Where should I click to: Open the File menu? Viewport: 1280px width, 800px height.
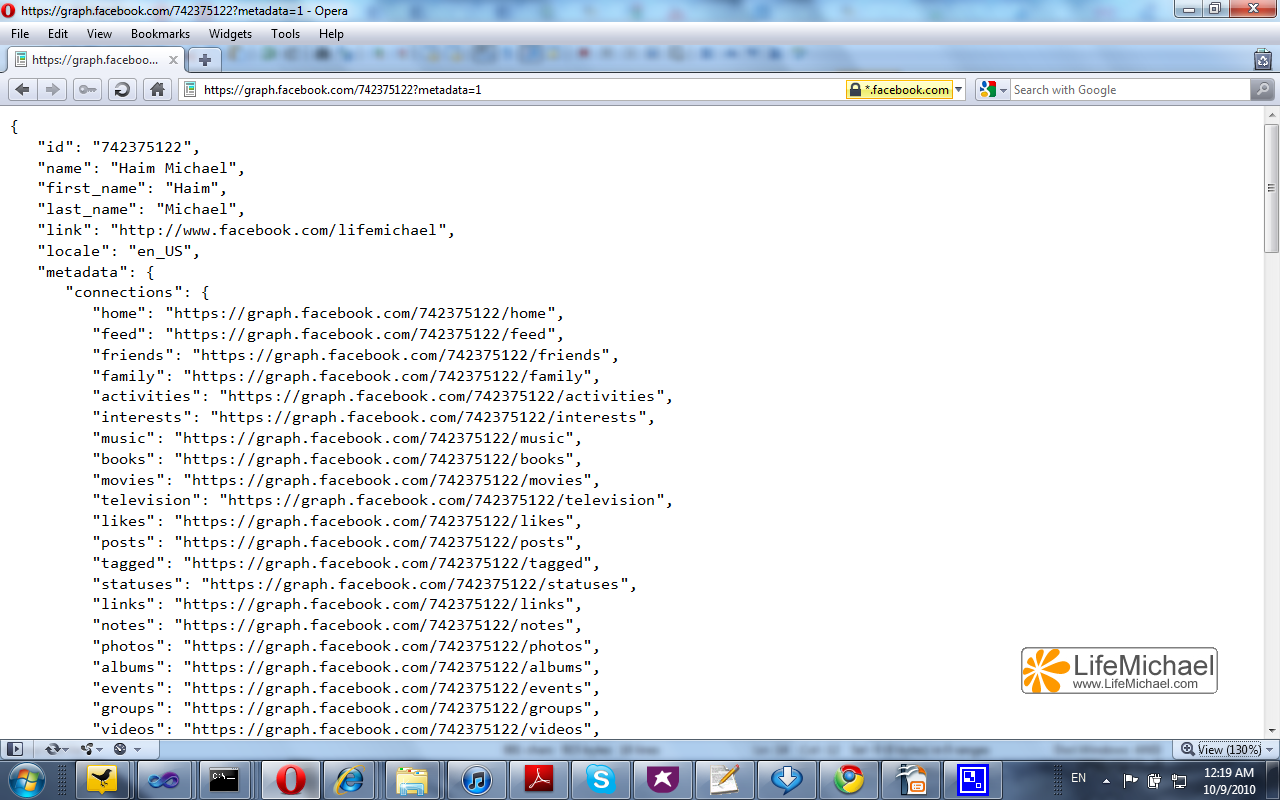[x=20, y=33]
